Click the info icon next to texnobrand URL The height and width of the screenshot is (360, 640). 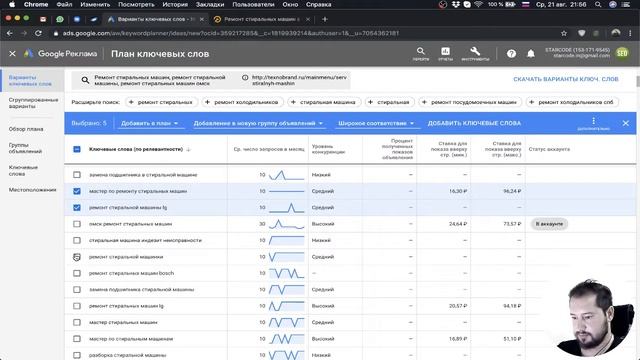tap(245, 77)
